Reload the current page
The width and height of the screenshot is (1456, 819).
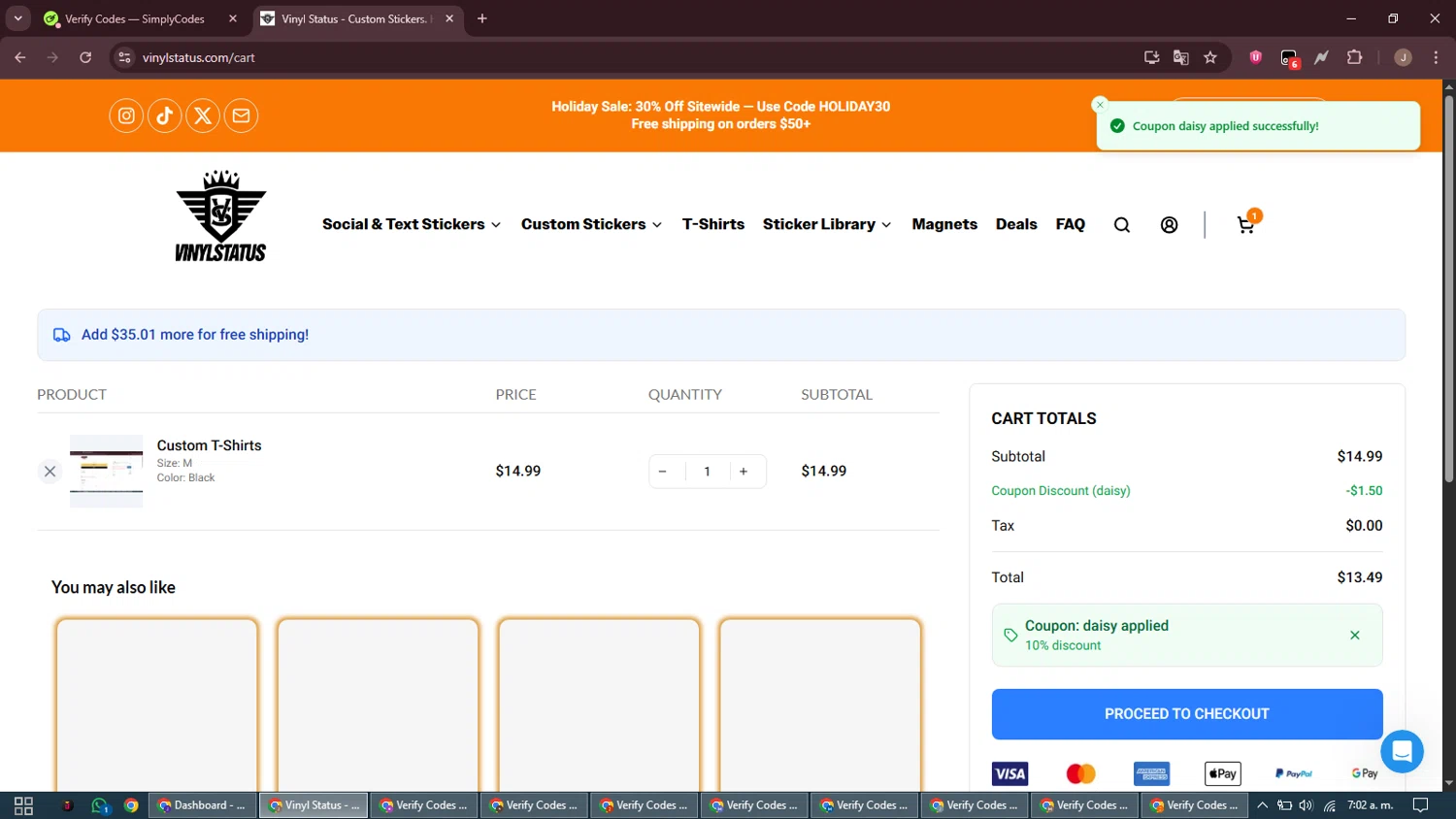tap(85, 57)
